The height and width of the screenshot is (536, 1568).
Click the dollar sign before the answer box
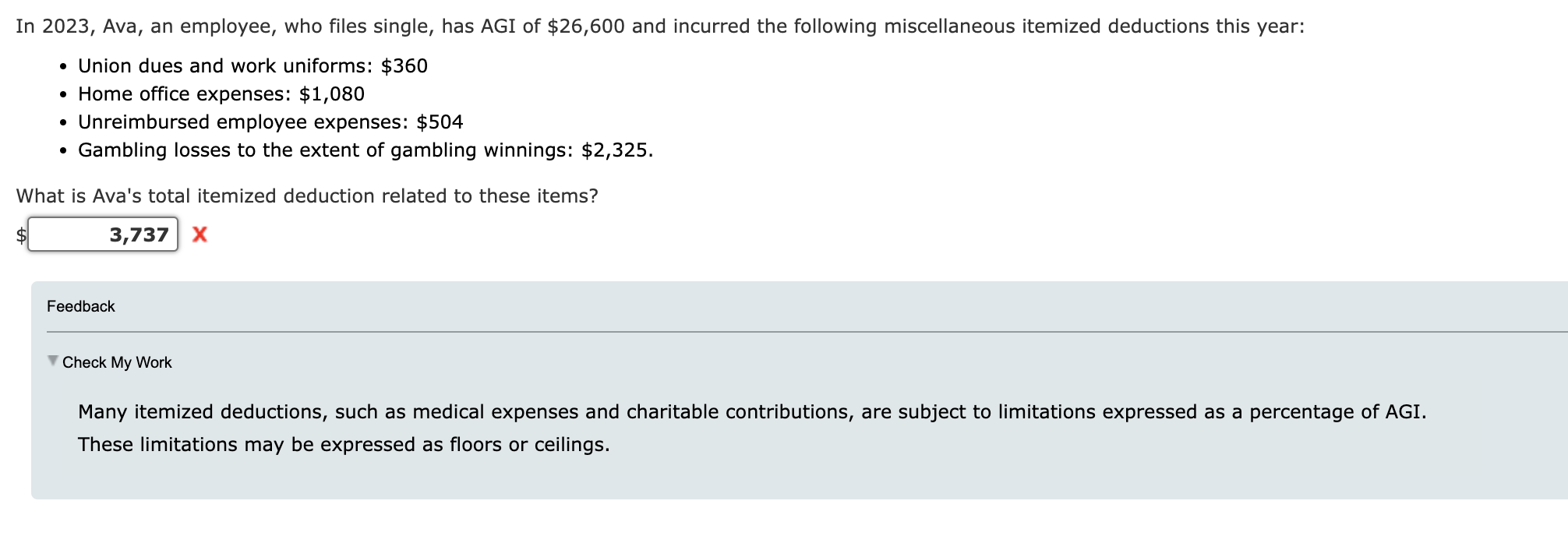[21, 235]
